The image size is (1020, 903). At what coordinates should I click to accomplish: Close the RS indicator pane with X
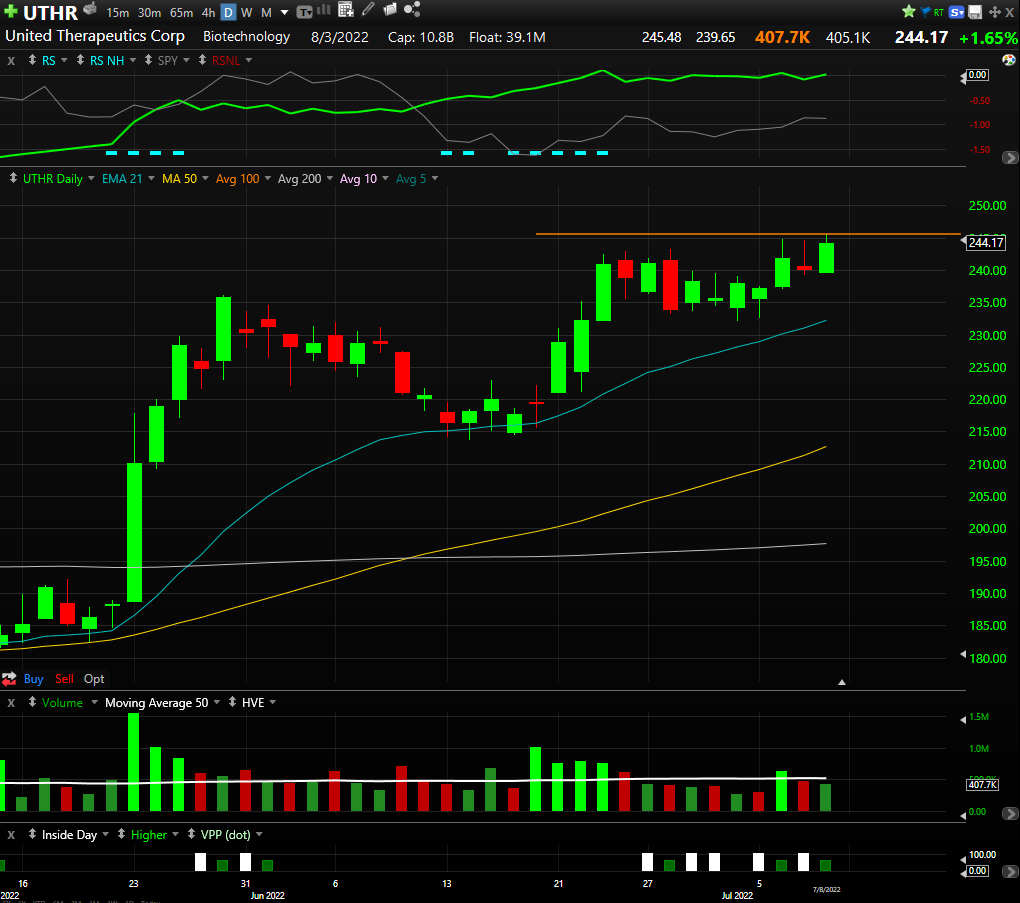11,61
